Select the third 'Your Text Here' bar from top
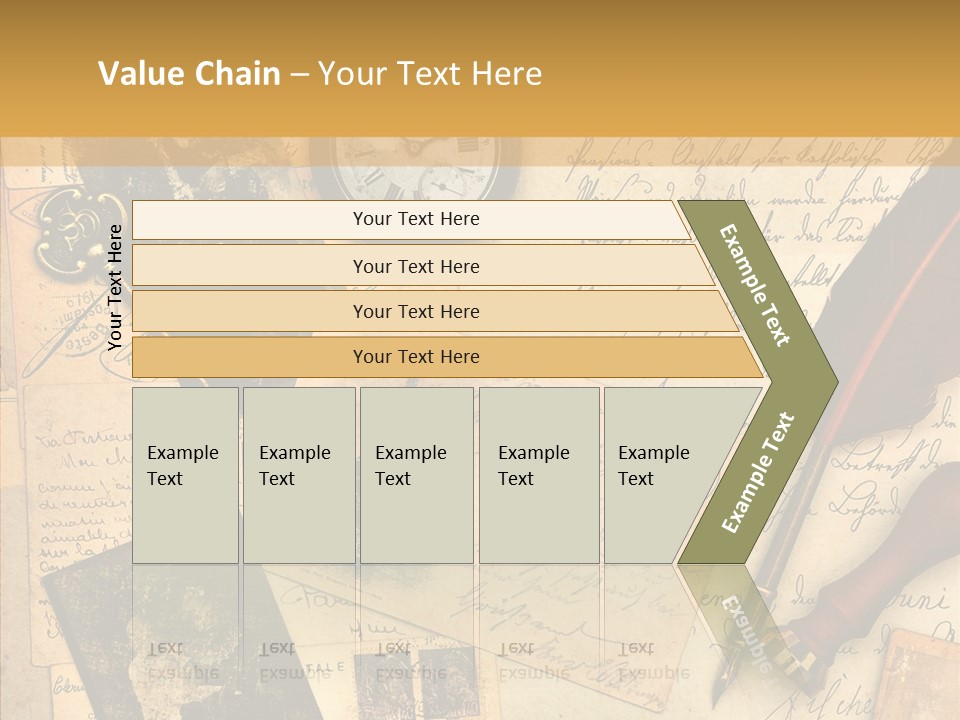 415,311
